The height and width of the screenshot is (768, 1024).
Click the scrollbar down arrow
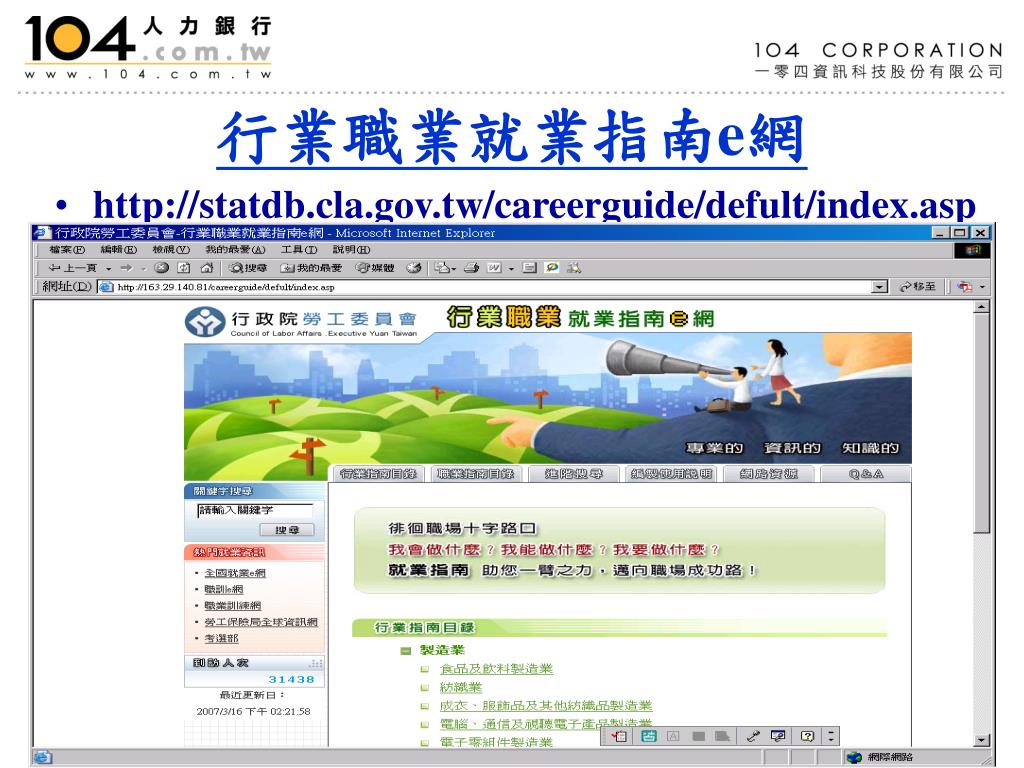pos(981,740)
